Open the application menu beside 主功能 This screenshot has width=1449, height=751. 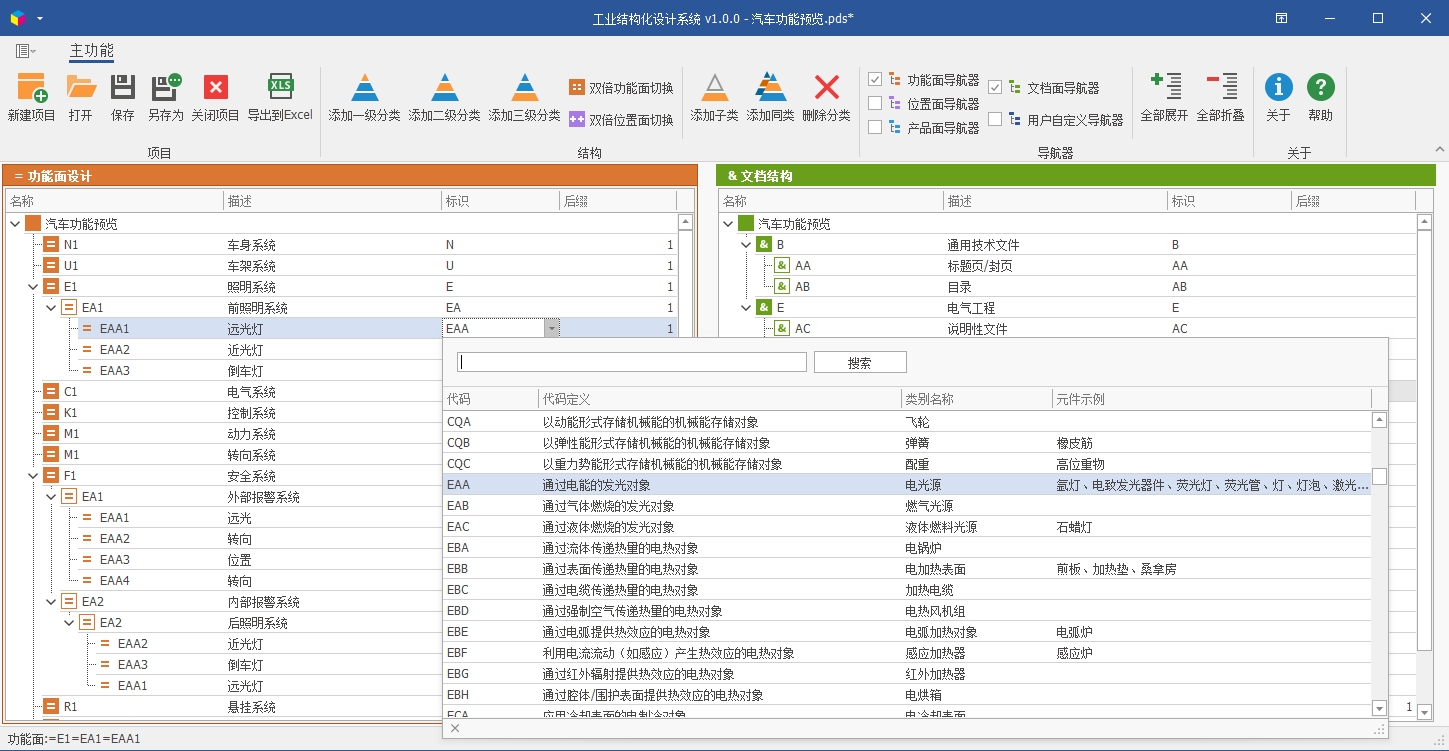point(25,51)
